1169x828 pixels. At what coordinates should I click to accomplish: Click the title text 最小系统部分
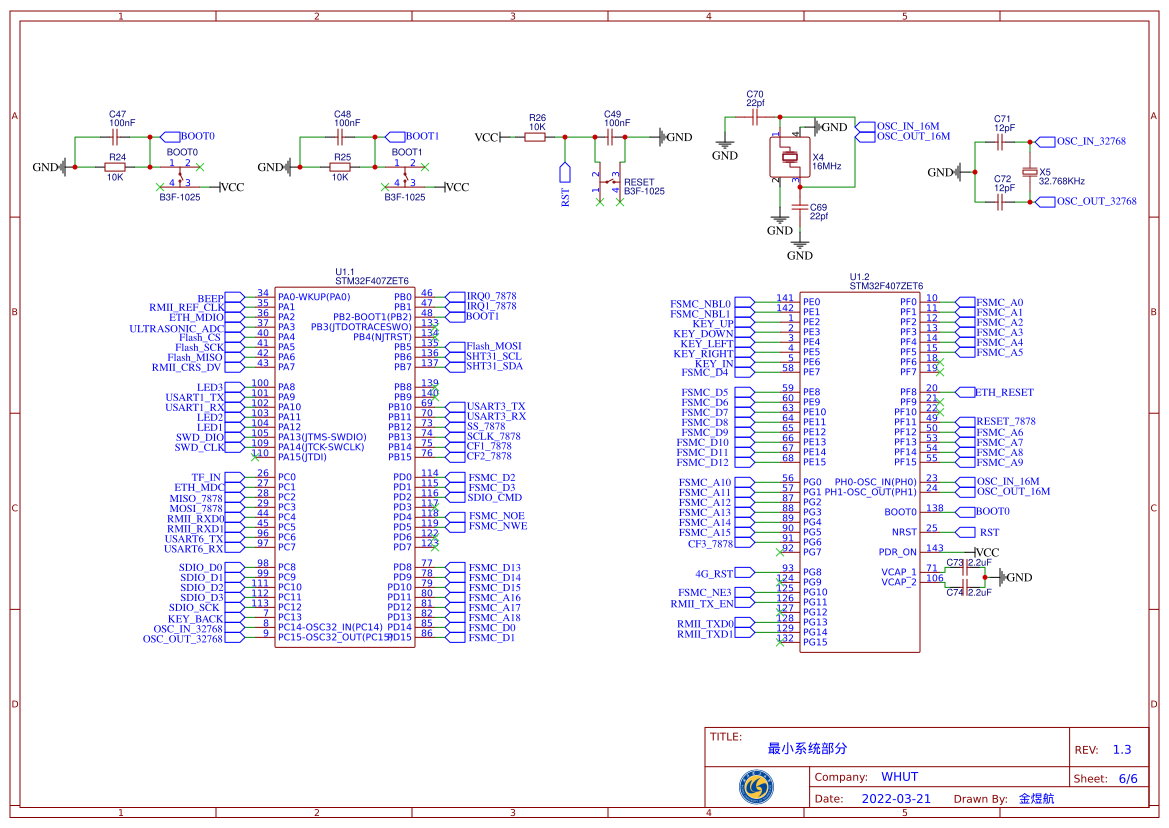pos(807,748)
